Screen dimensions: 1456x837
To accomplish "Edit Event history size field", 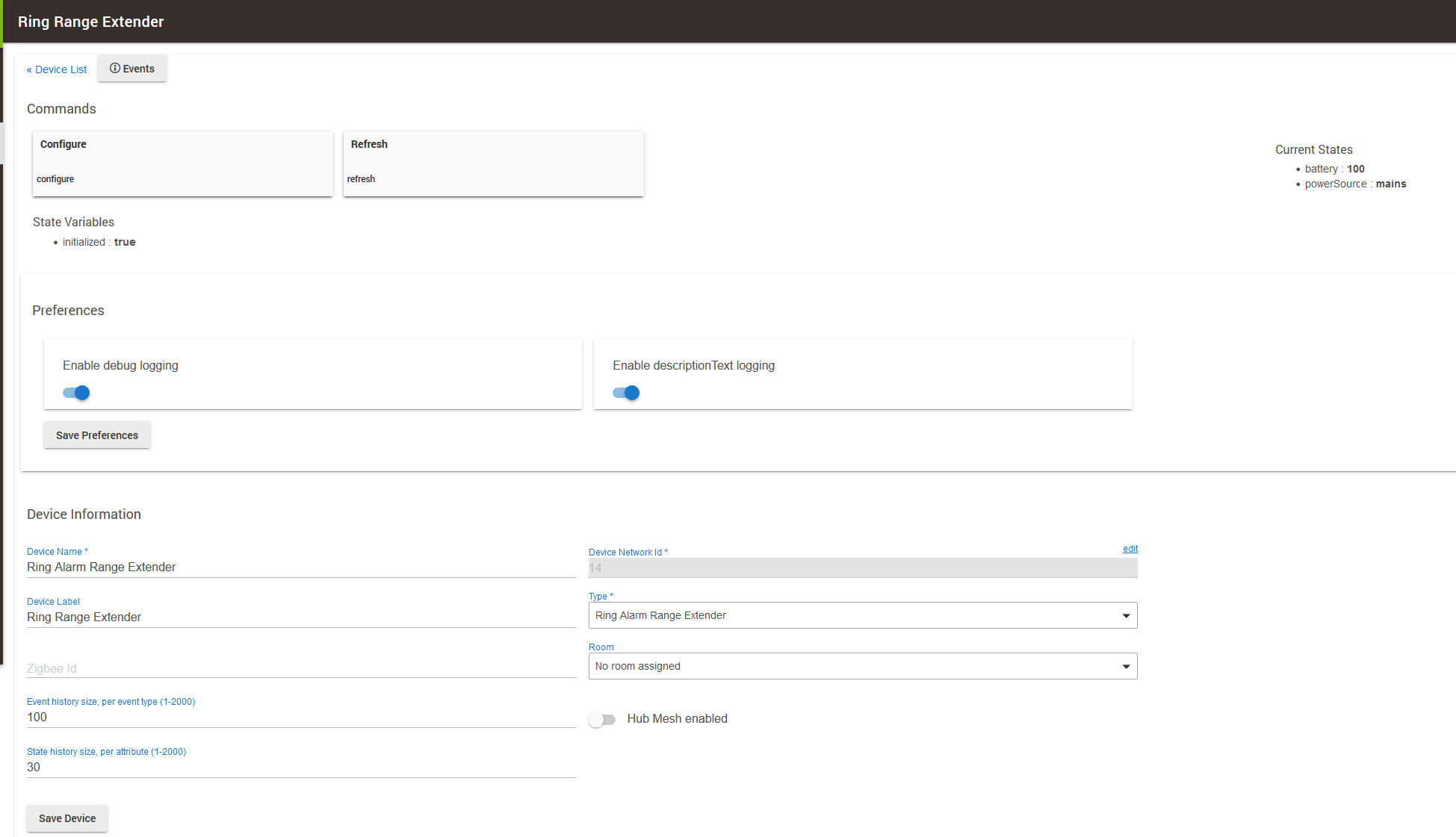I will tap(302, 718).
